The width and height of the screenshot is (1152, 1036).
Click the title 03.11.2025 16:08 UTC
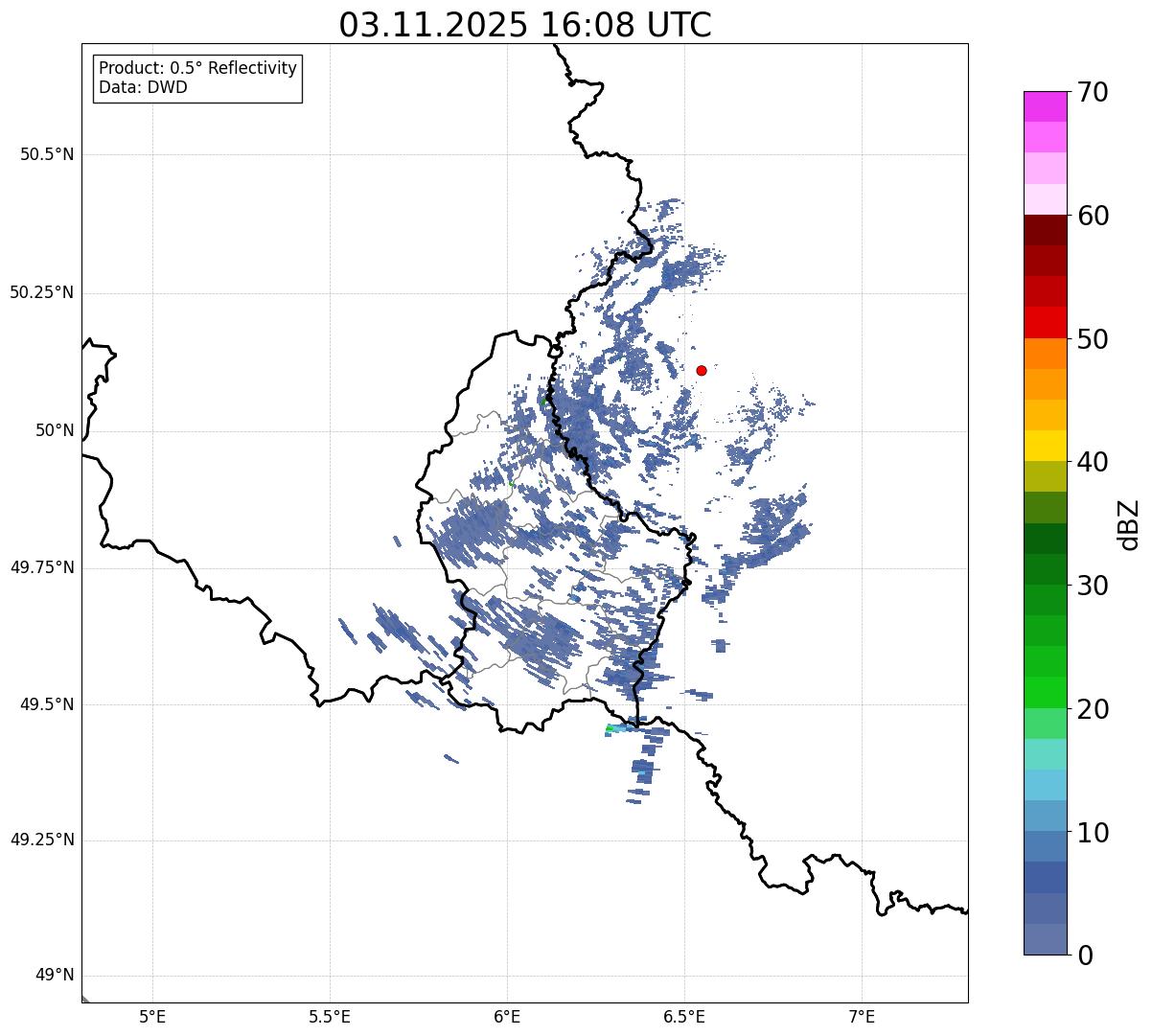tap(525, 25)
